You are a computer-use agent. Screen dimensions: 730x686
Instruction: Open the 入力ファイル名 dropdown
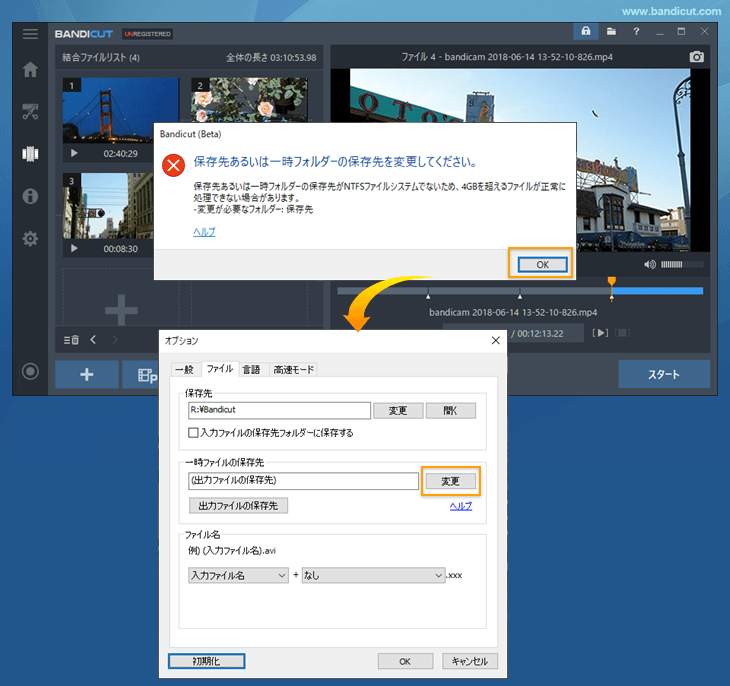(x=238, y=575)
